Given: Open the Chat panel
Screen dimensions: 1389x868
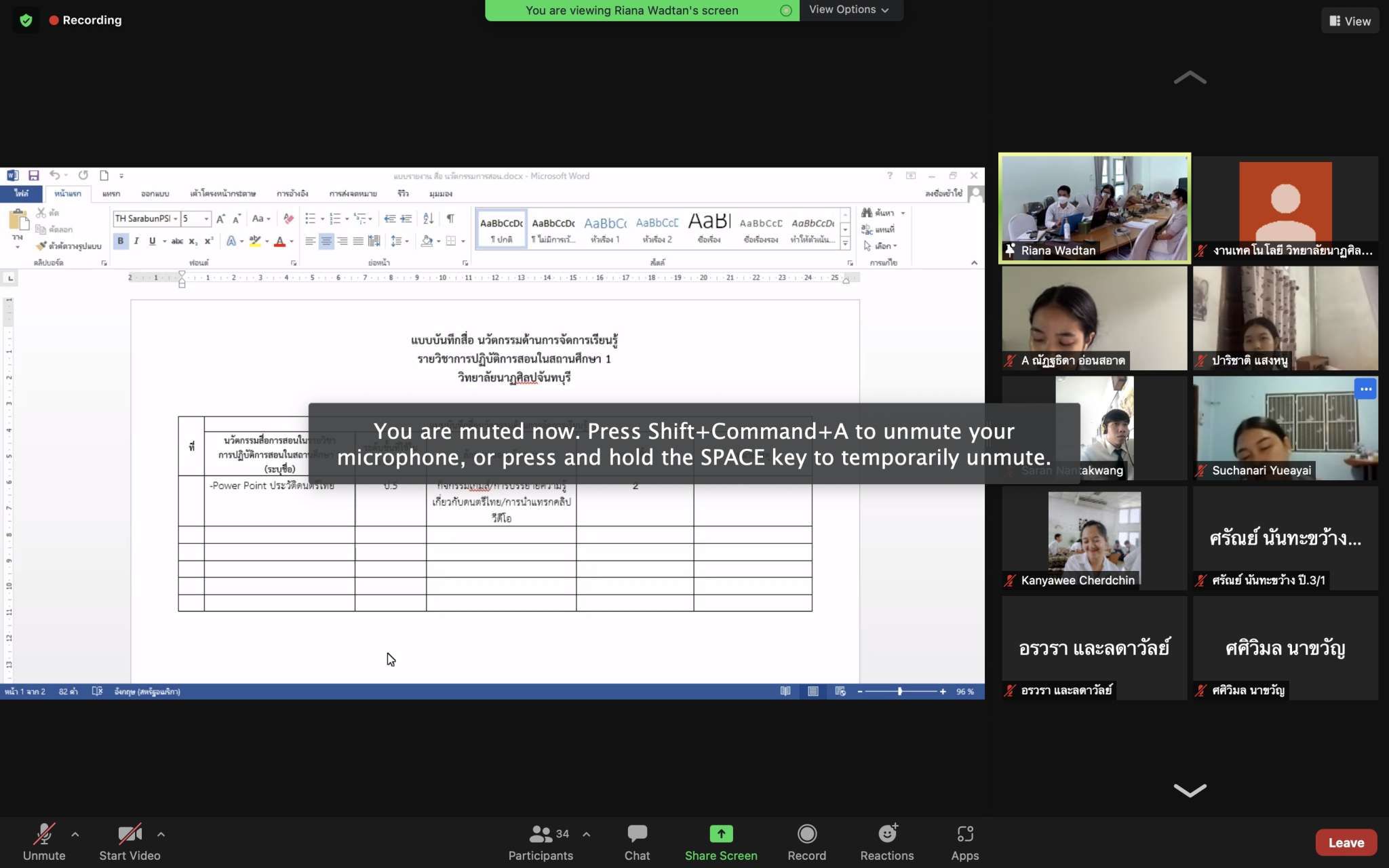Looking at the screenshot, I should 637,842.
